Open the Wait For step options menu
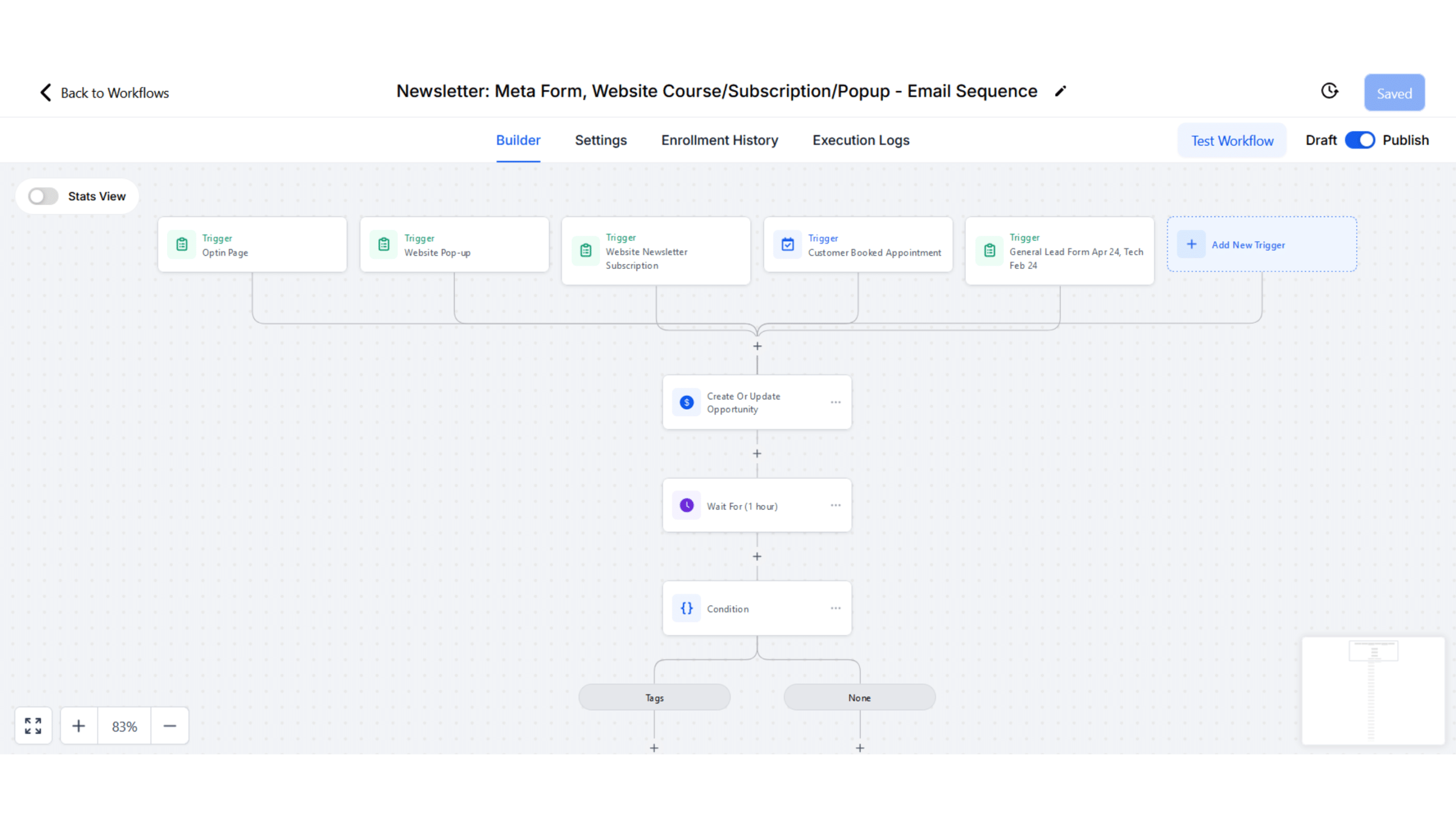 (x=835, y=505)
